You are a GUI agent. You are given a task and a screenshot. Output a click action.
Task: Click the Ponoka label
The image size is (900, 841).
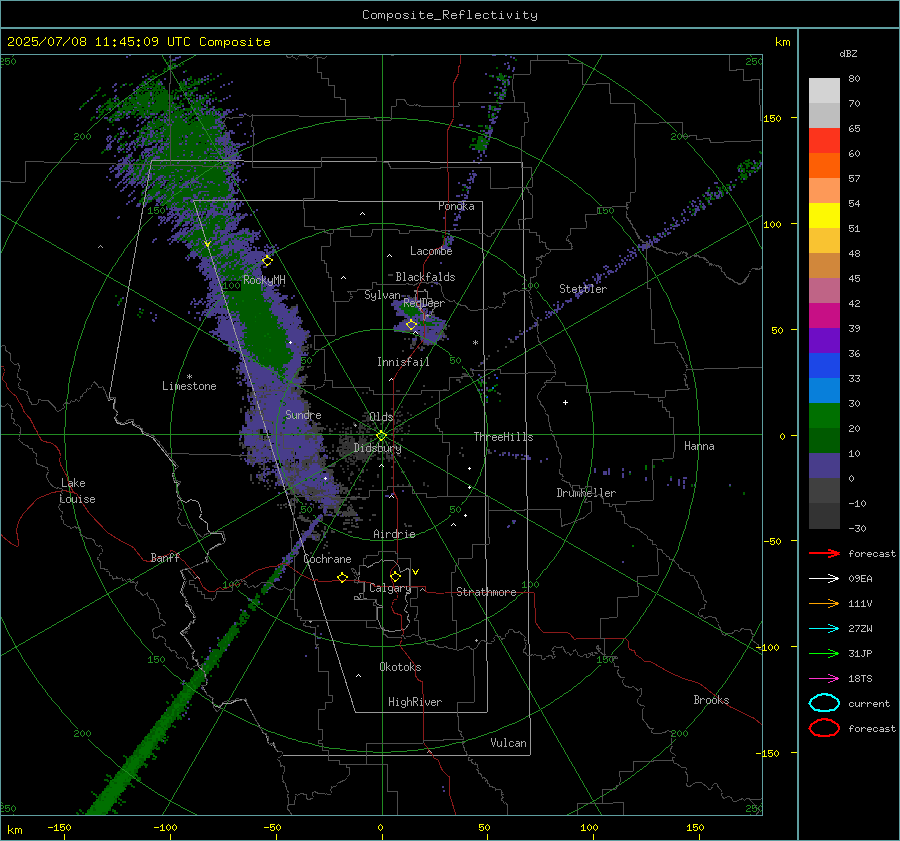pyautogui.click(x=456, y=206)
